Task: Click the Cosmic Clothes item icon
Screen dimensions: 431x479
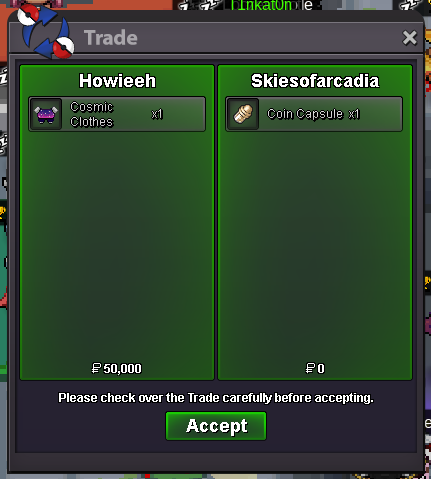Action: (46, 114)
